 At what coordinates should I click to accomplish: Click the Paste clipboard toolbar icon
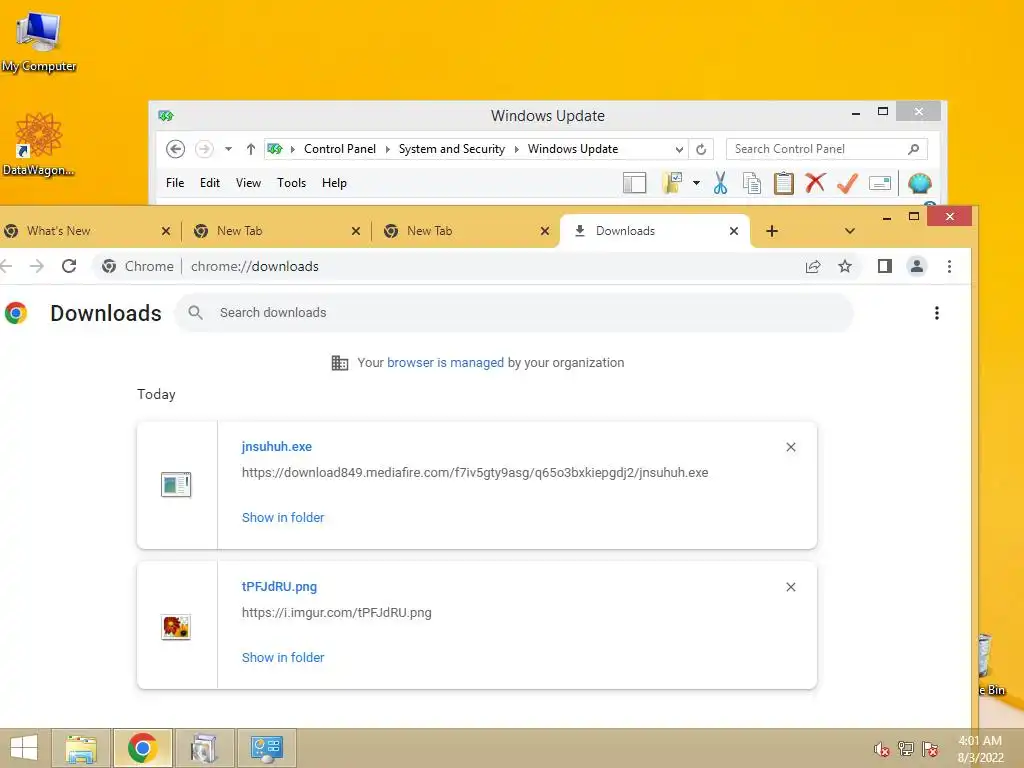(x=783, y=184)
